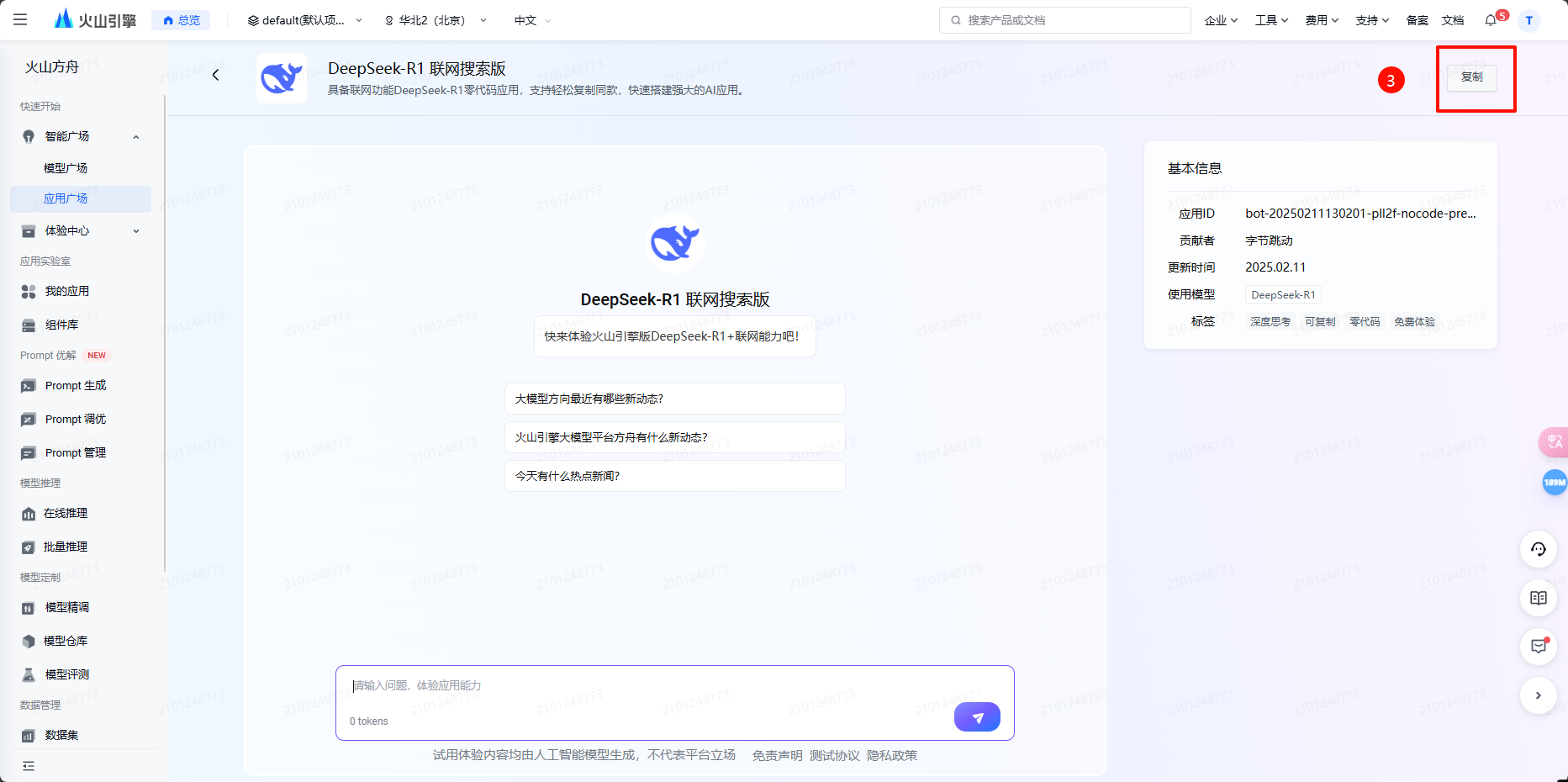Image resolution: width=1568 pixels, height=782 pixels.
Task: Open the 费用 menu
Action: 1322,20
